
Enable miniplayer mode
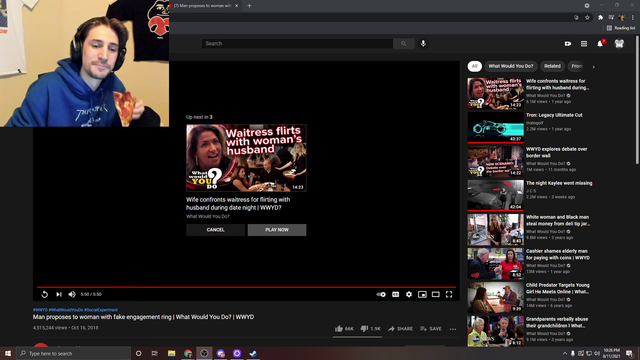pyautogui.click(x=422, y=294)
